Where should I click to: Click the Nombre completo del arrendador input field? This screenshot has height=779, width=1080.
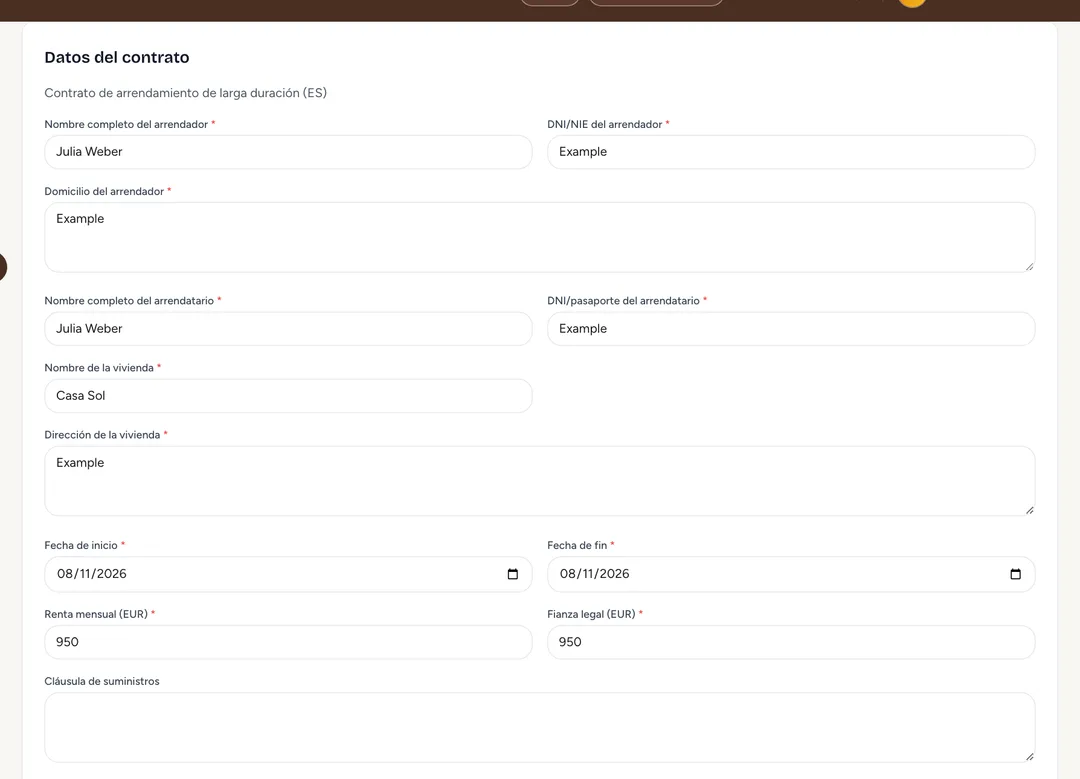[289, 152]
